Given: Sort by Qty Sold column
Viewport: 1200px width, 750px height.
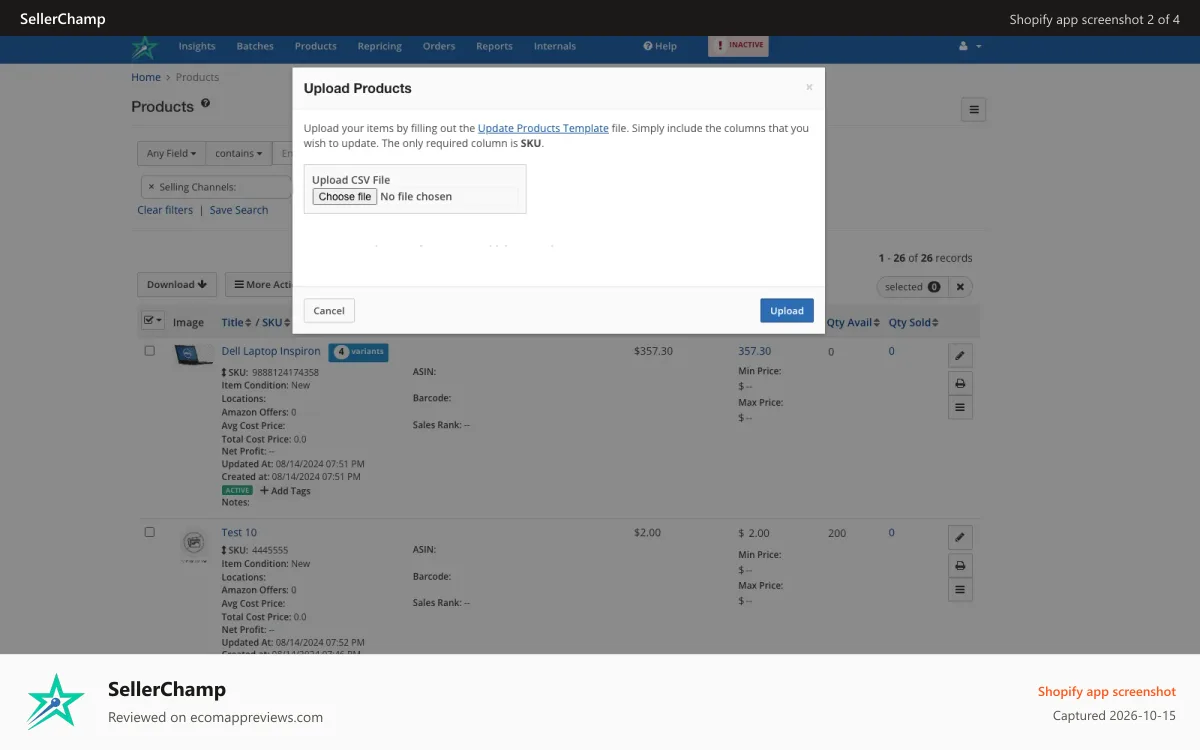Looking at the screenshot, I should [913, 323].
